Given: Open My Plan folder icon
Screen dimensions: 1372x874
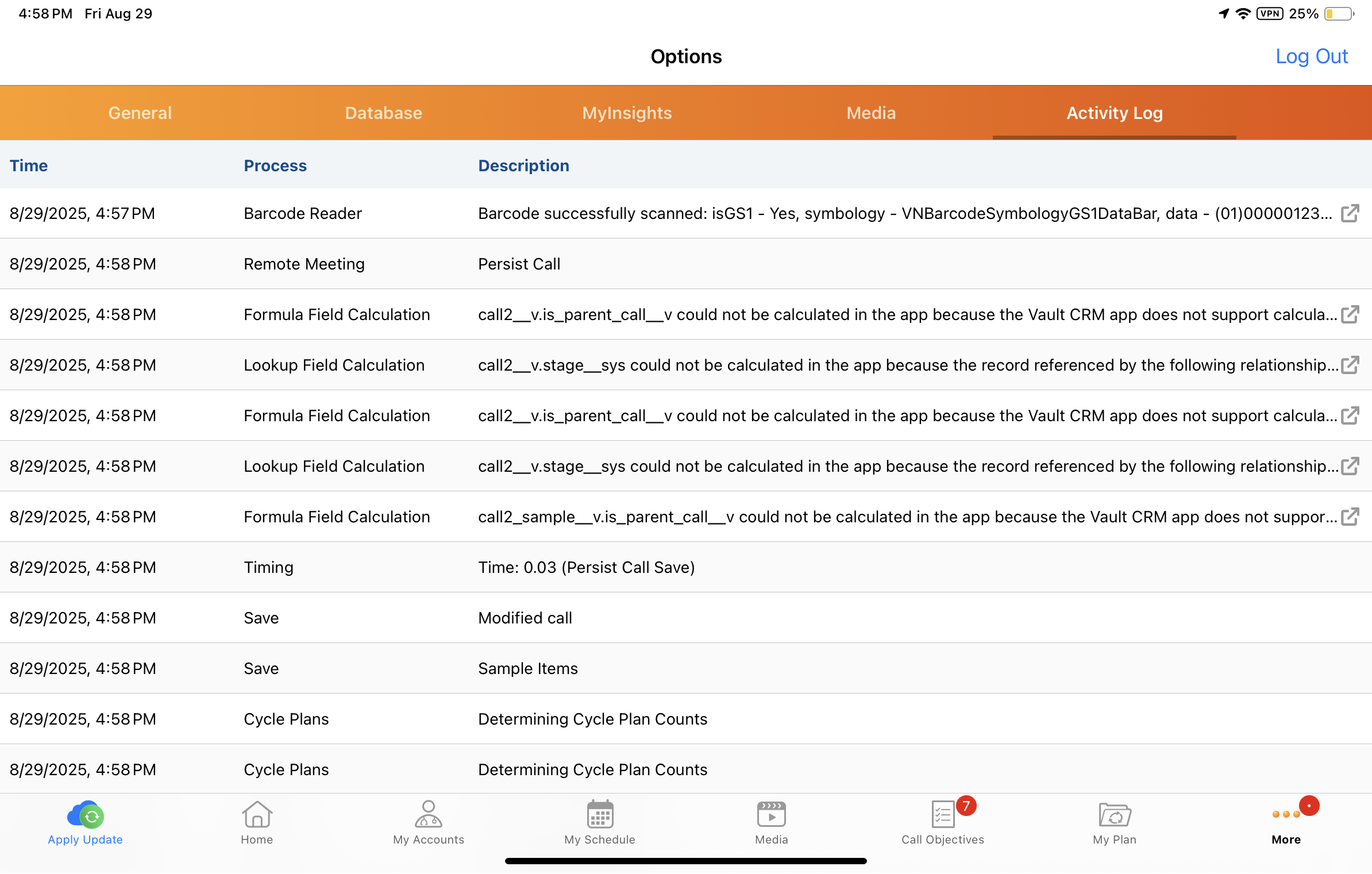Looking at the screenshot, I should 1114,815.
